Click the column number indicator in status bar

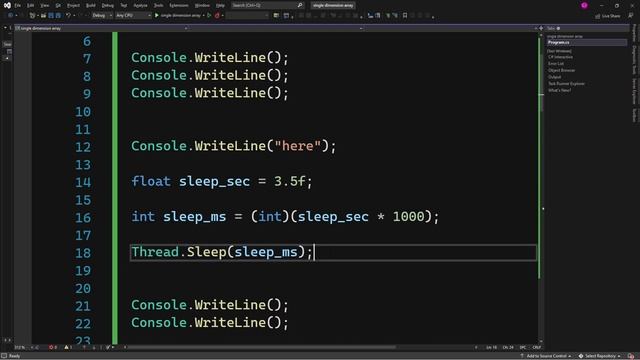pos(508,347)
